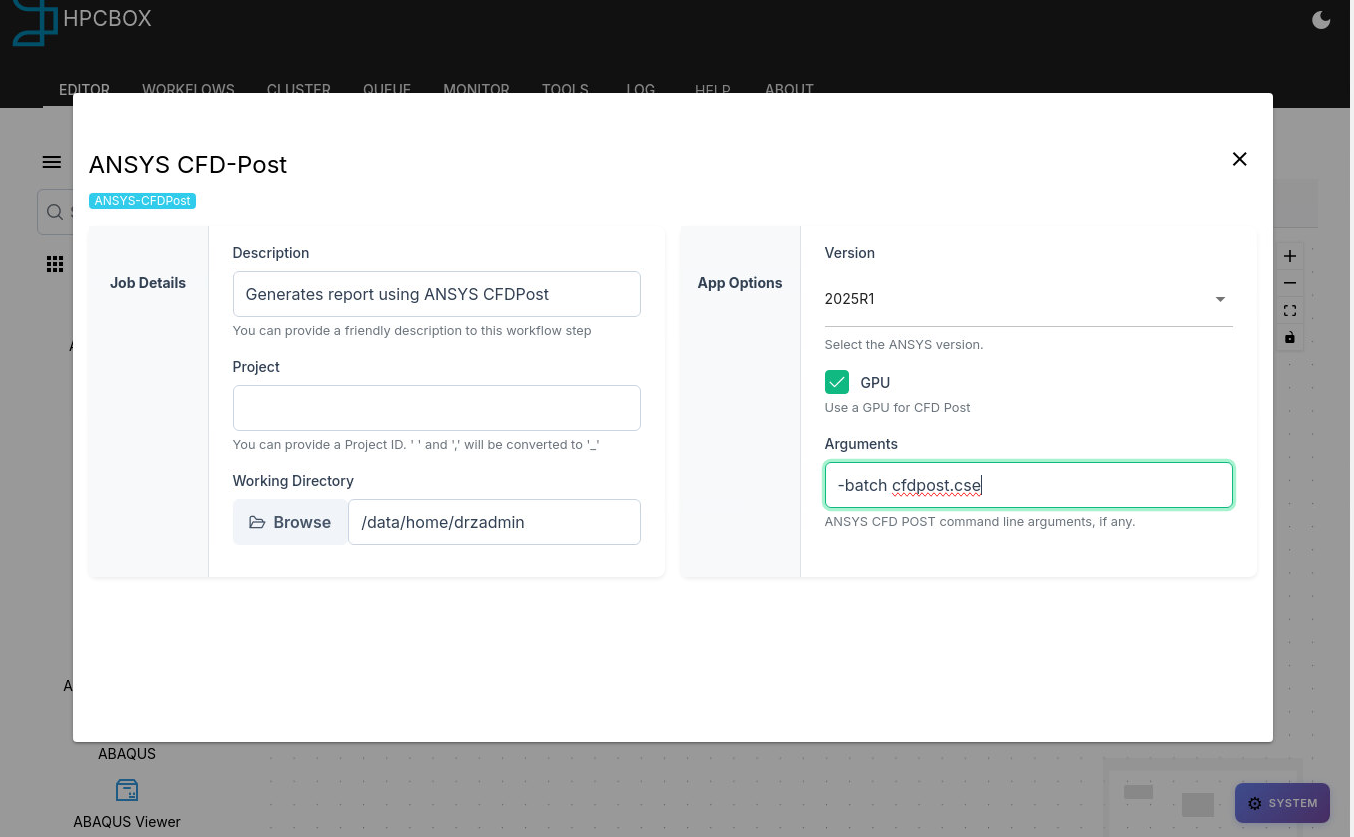Open the SYSTEM button
This screenshot has height=837, width=1354.
point(1282,803)
